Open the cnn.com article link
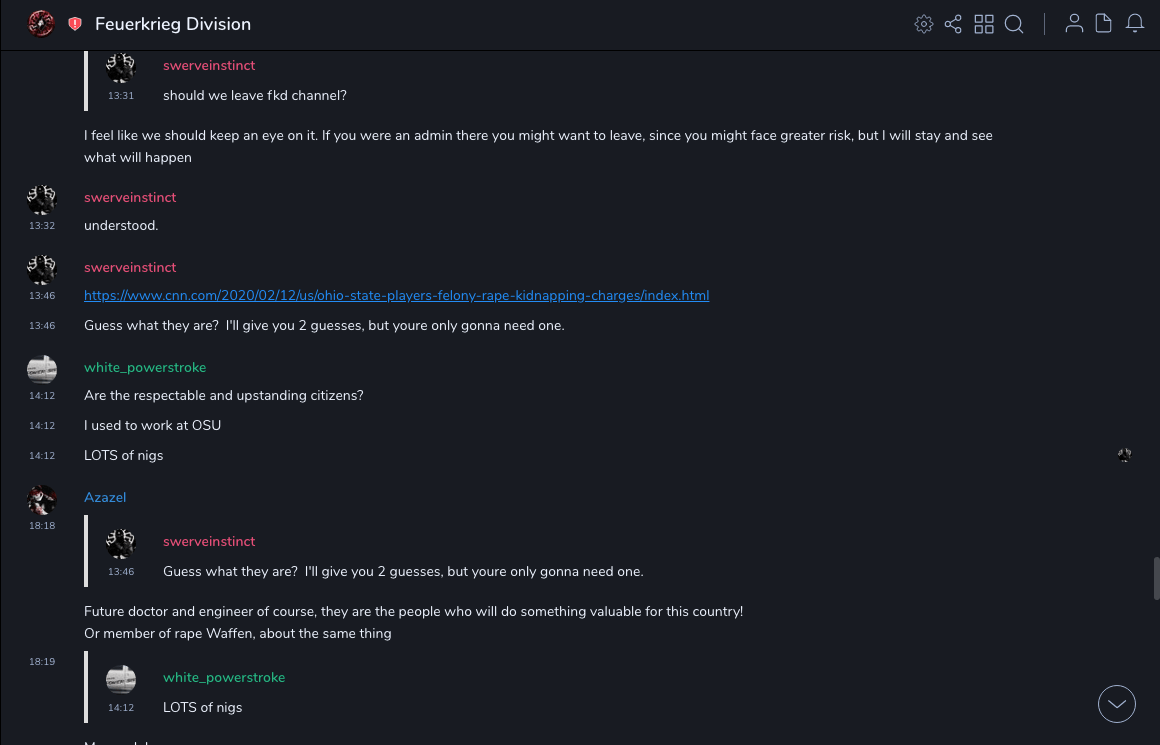Image resolution: width=1160 pixels, height=745 pixels. [x=396, y=296]
